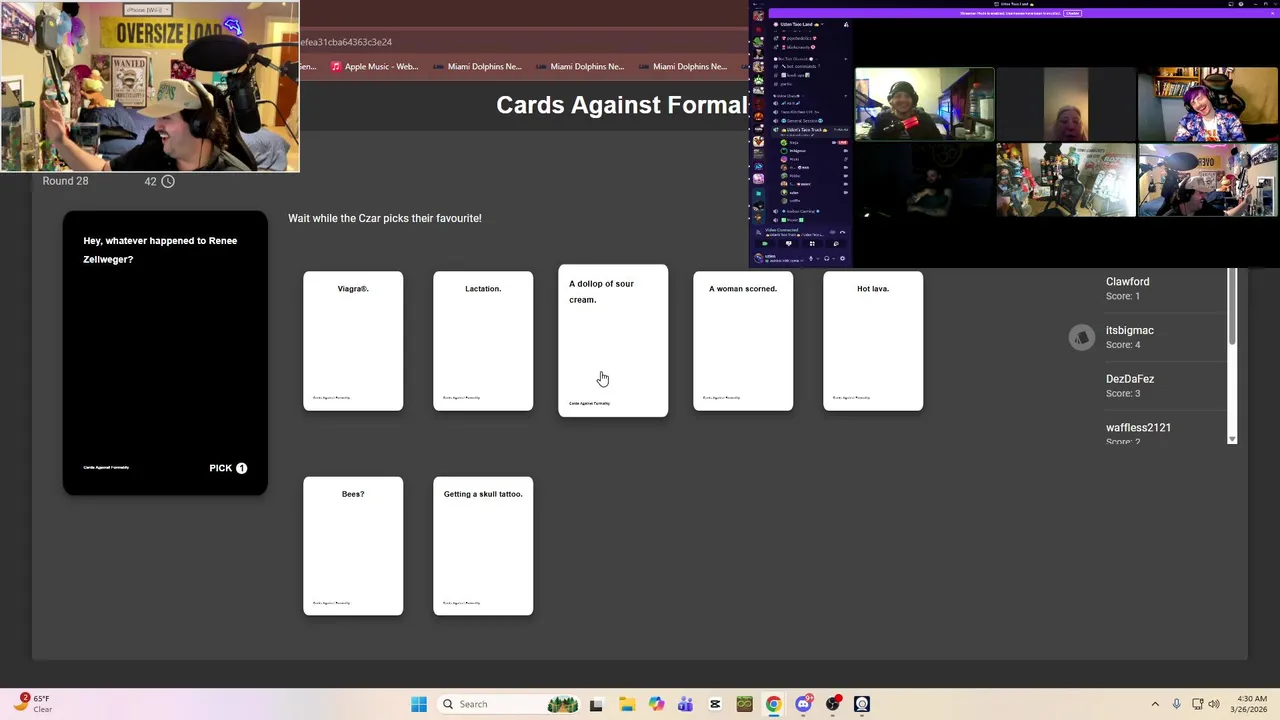Open the weather widget showing 65°F
1280x720 pixels.
[32, 704]
